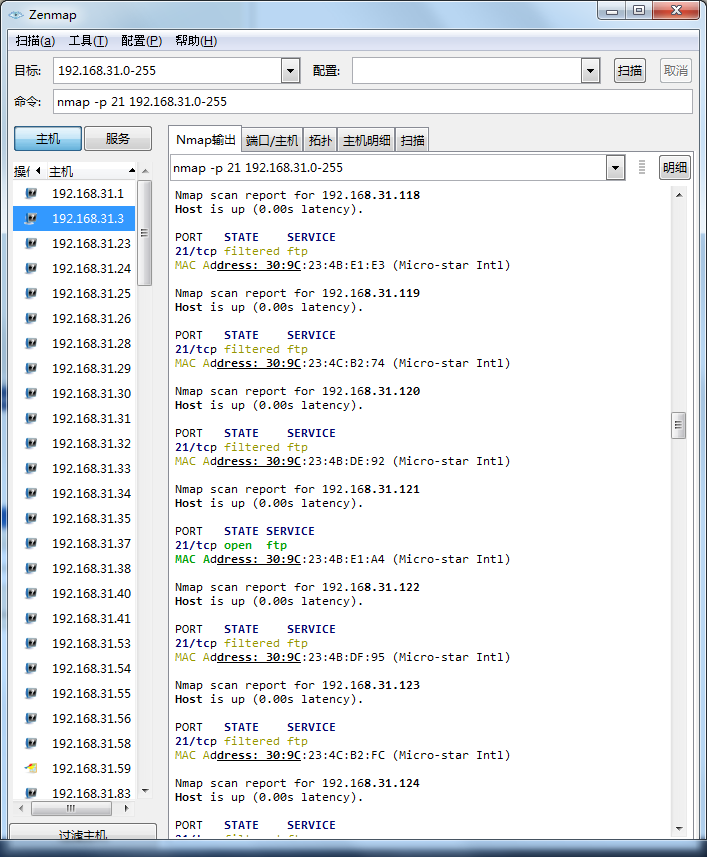This screenshot has height=857, width=707.
Task: Toggle the 主机 hosts view button
Action: pyautogui.click(x=48, y=139)
